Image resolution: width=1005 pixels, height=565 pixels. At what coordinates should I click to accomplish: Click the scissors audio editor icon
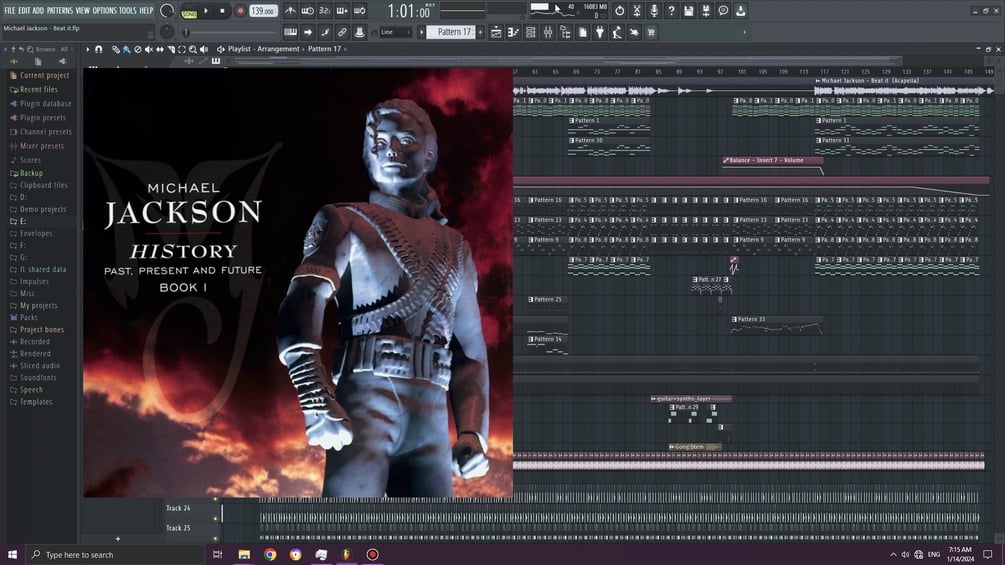click(x=636, y=11)
